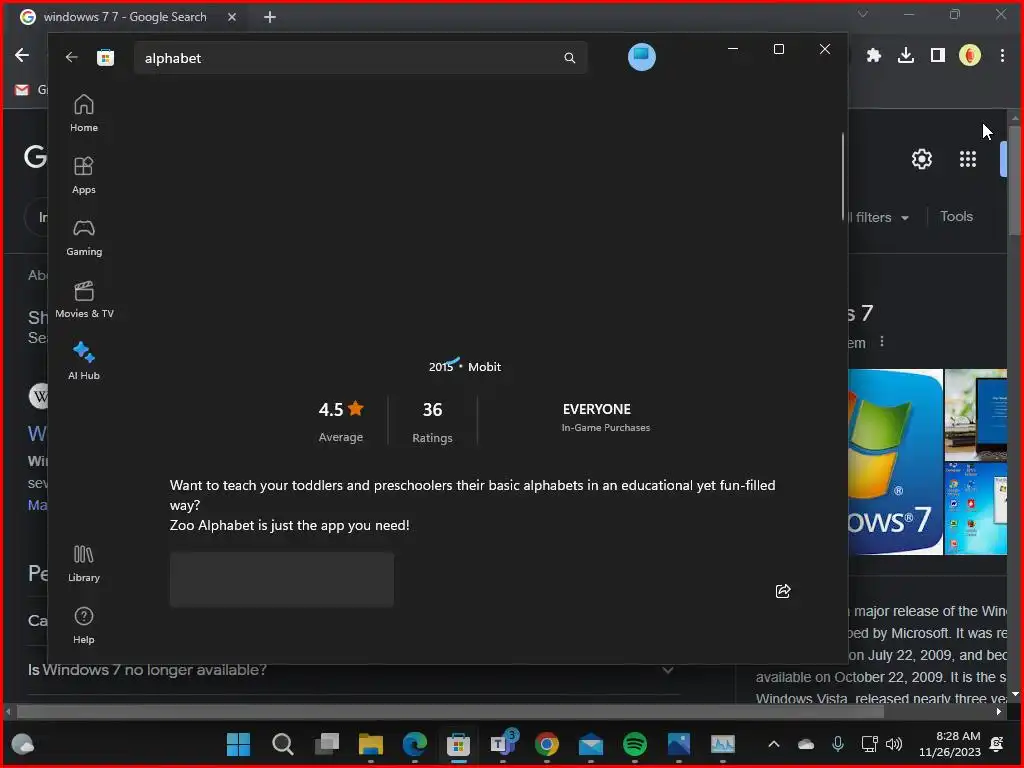Viewport: 1024px width, 768px height.
Task: Open Microsoft Edge from taskbar
Action: click(415, 744)
